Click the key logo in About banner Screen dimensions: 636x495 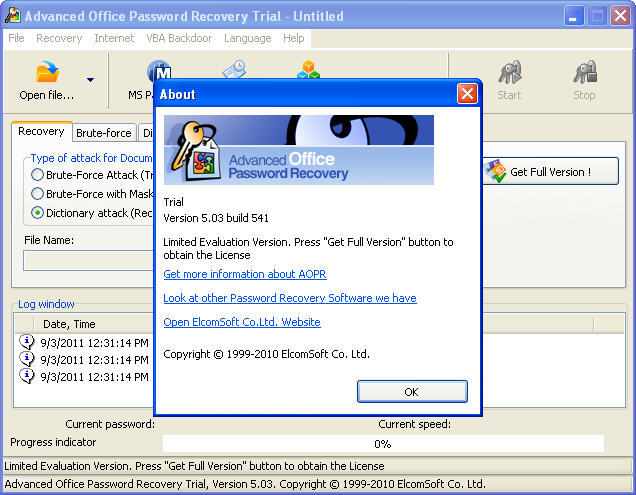coord(196,151)
